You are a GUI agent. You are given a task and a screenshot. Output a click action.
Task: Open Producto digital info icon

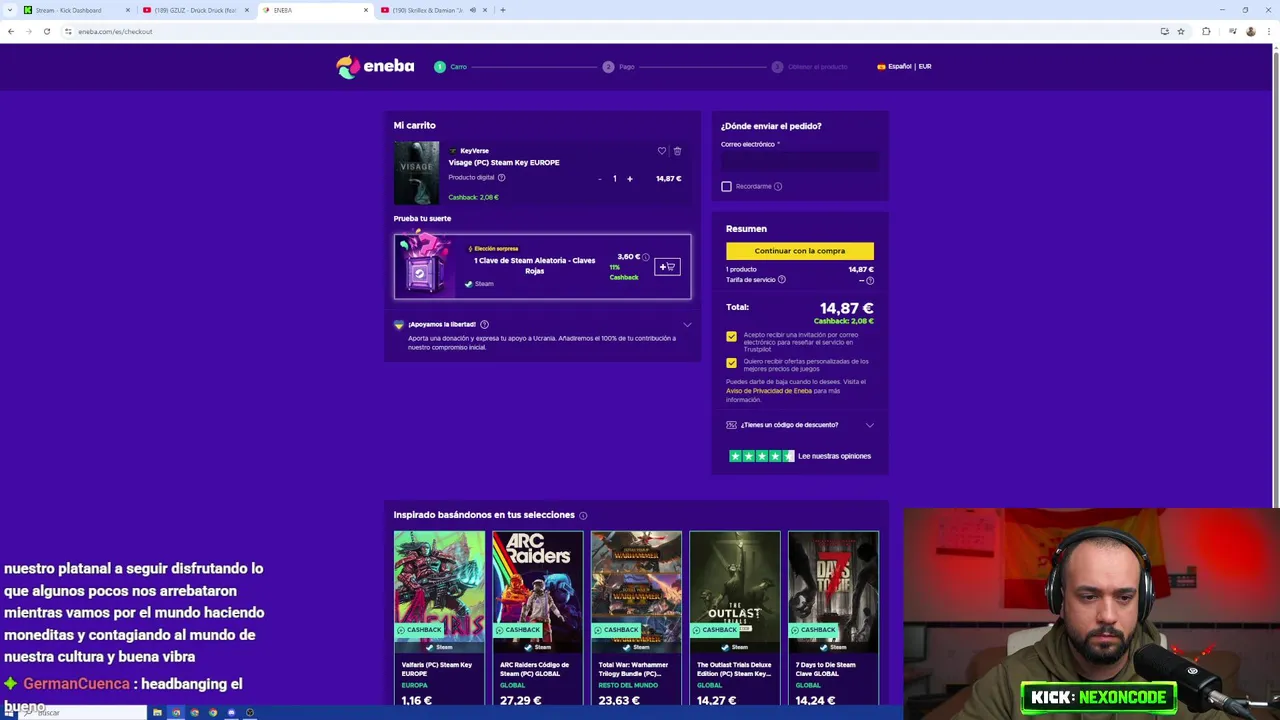click(x=501, y=178)
